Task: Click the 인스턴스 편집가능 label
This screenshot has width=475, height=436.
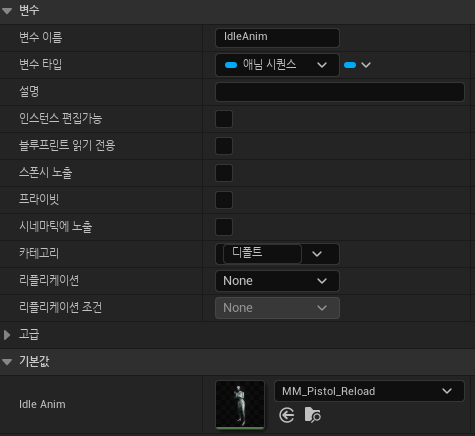Action: point(60,118)
